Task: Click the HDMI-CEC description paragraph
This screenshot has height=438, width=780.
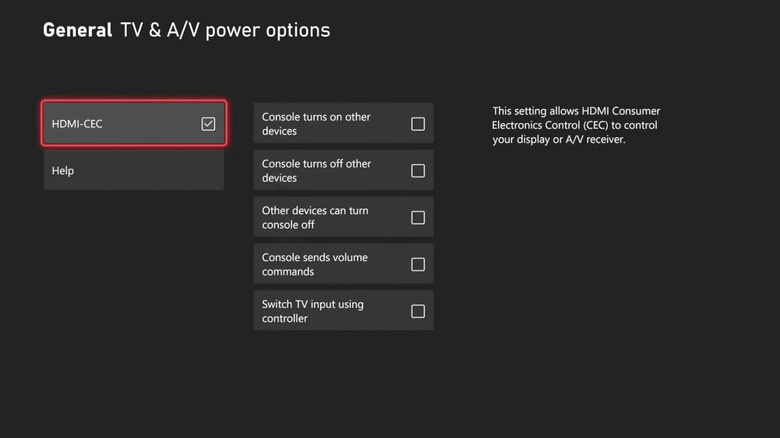Action: coord(576,125)
